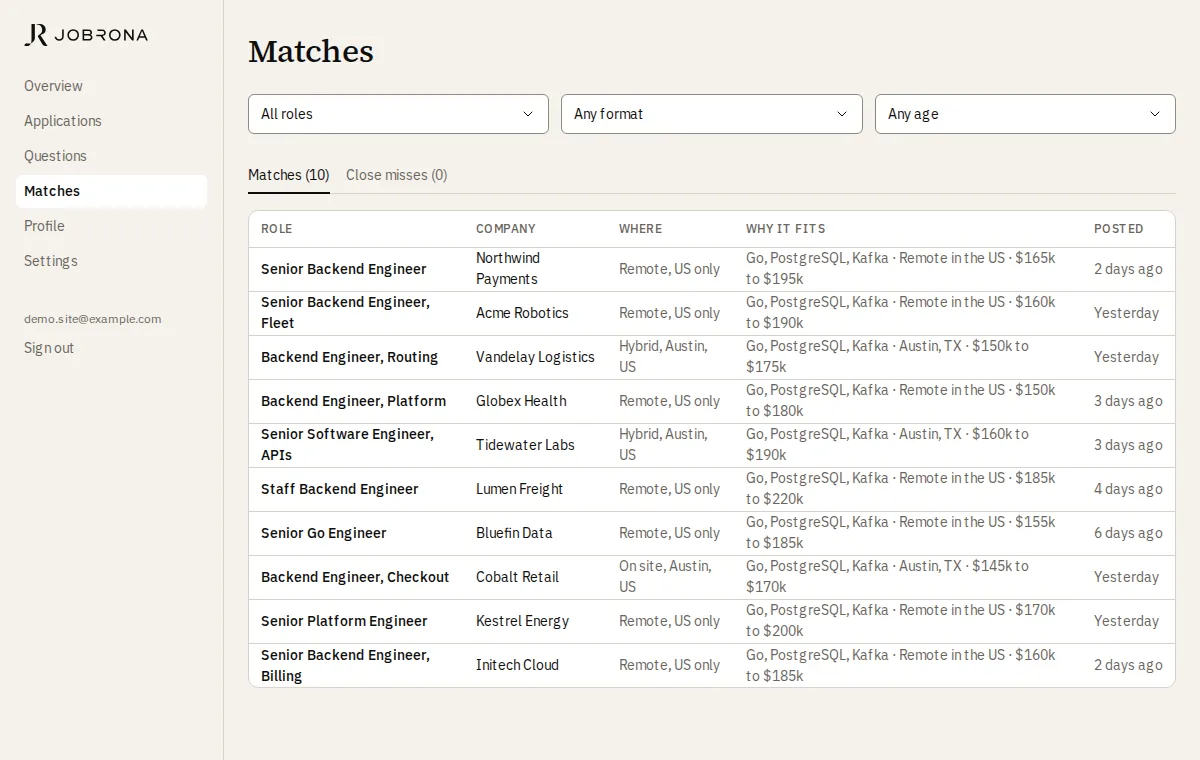Switch to the Close misses (0) tab
The width and height of the screenshot is (1200, 760).
(x=397, y=175)
